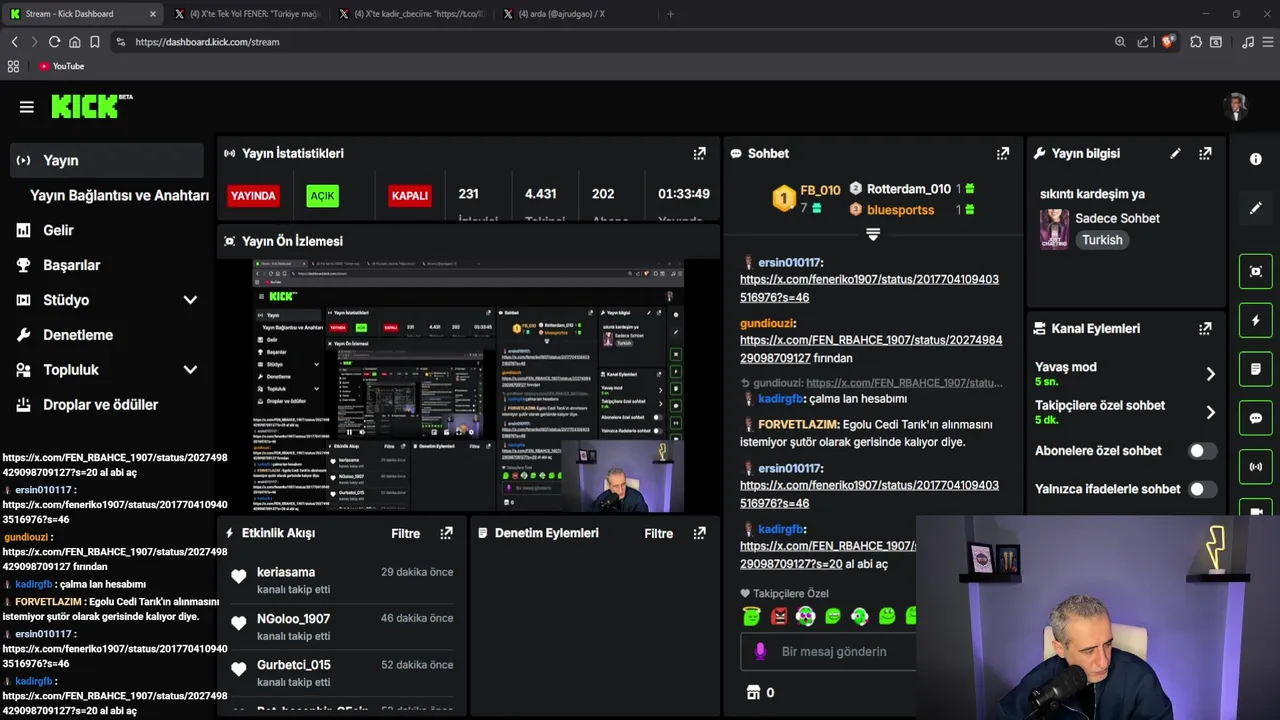
Task: Toggle Abonelere özel sohbet switch
Action: pyautogui.click(x=1202, y=451)
